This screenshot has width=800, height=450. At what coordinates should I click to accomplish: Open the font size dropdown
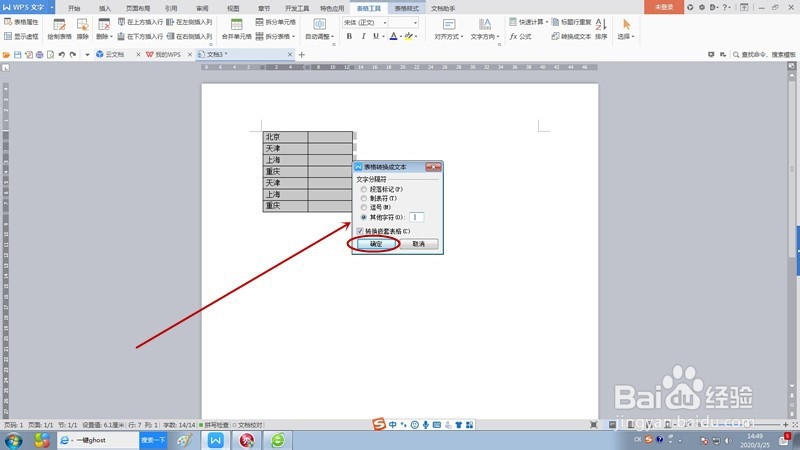click(x=415, y=22)
